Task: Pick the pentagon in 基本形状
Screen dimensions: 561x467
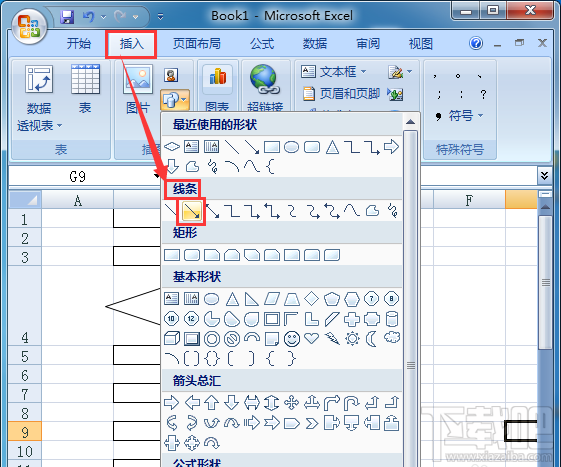Action: (x=332, y=299)
